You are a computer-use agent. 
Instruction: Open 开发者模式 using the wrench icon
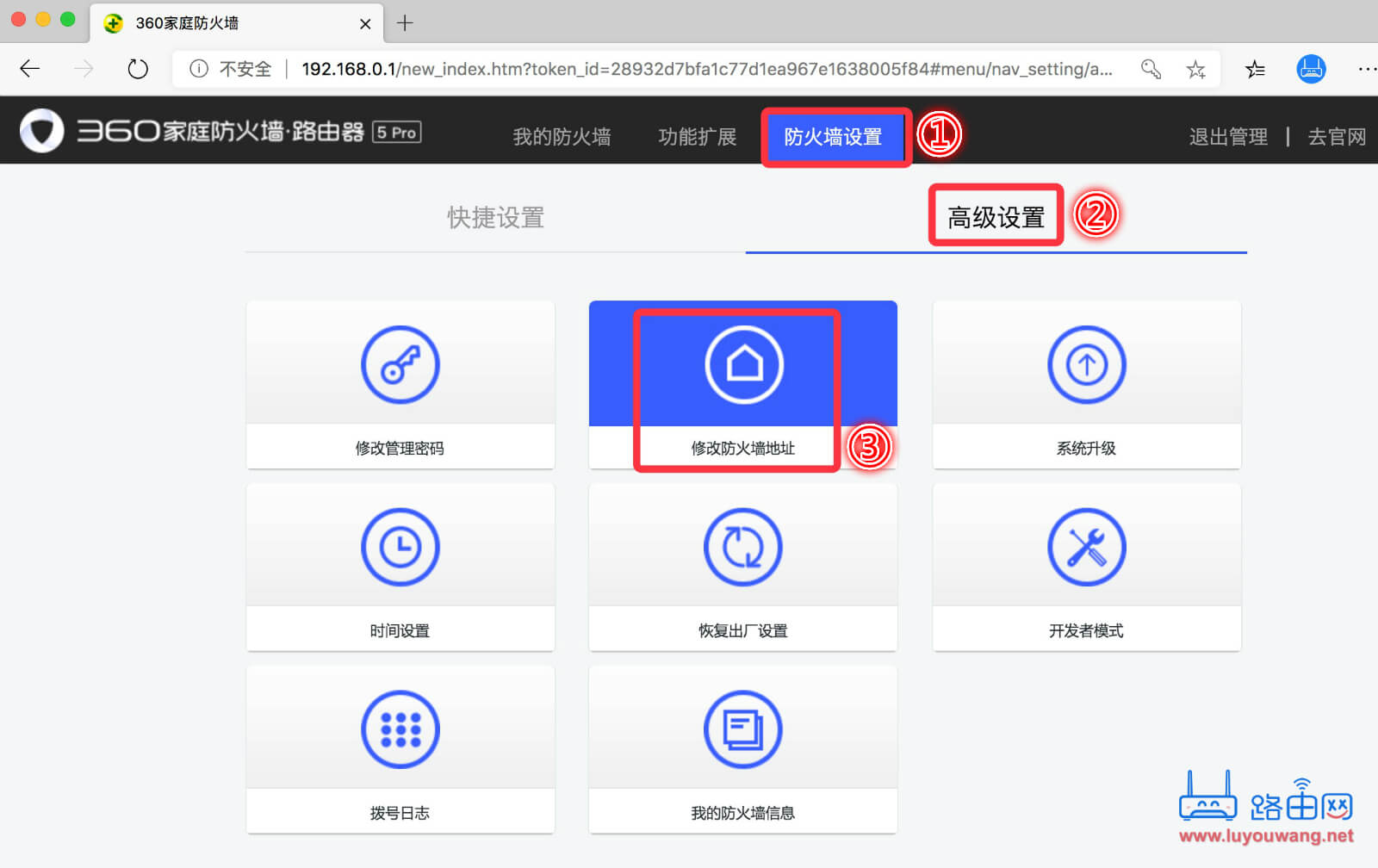click(1086, 546)
